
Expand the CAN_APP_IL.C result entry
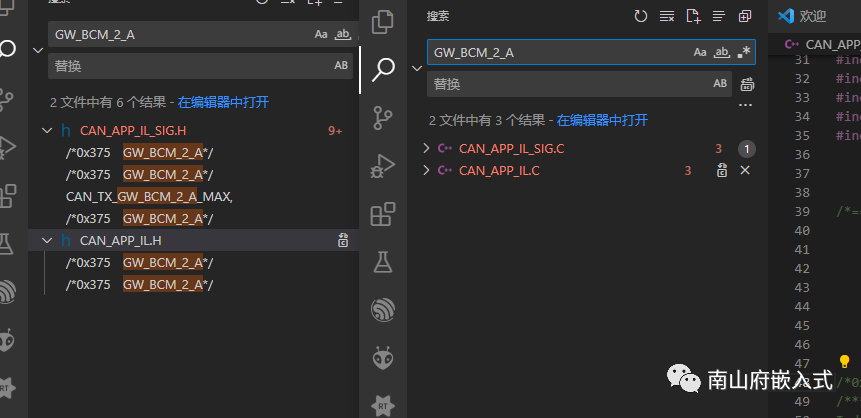click(427, 171)
